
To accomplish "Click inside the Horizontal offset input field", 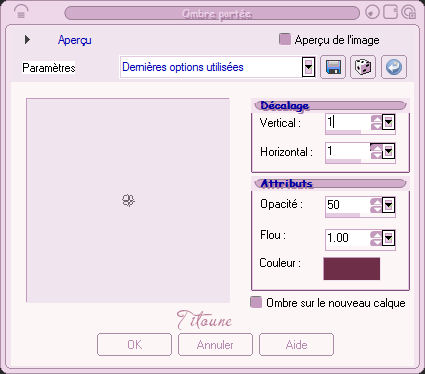I will [x=348, y=151].
